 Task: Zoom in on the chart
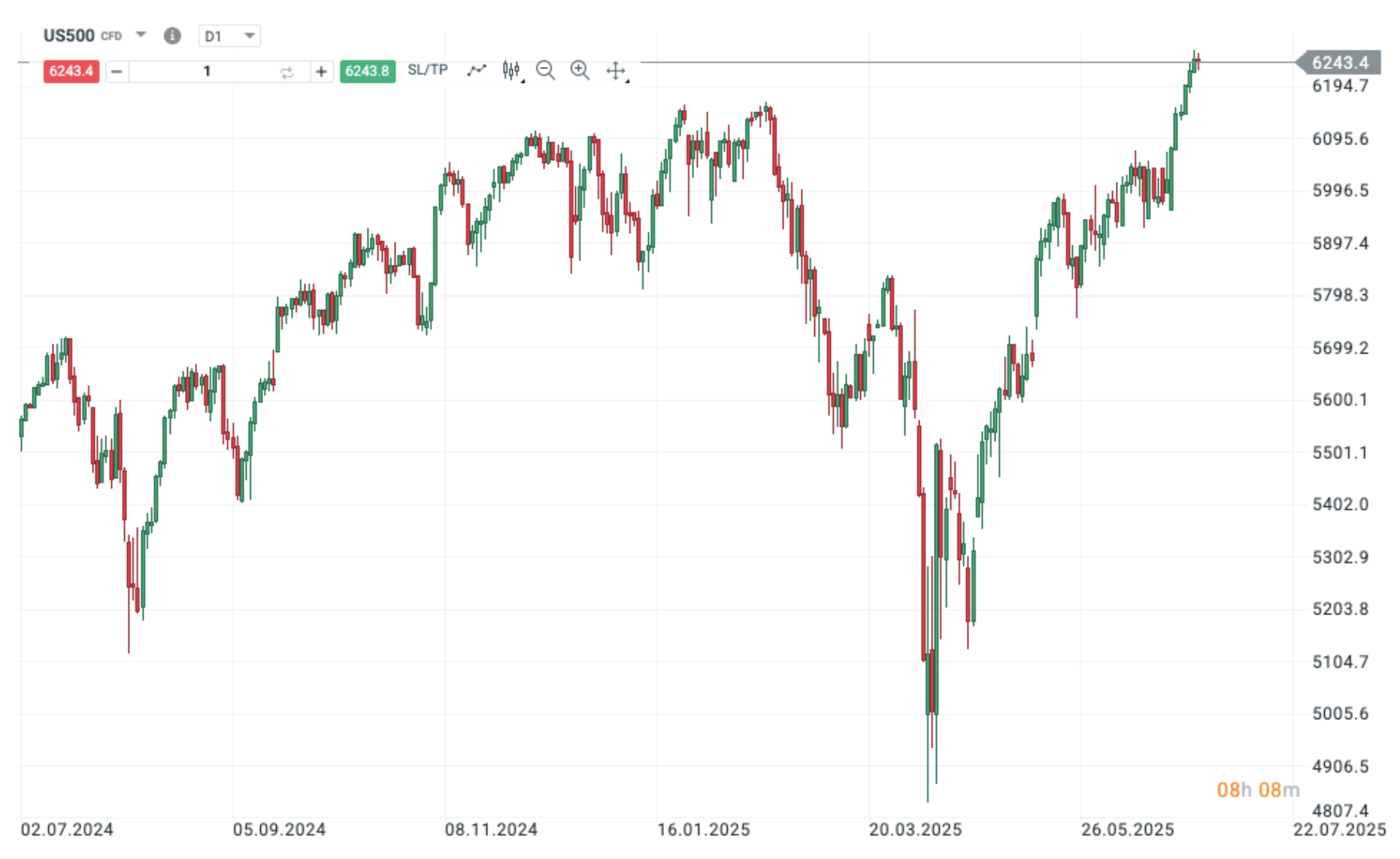point(580,71)
